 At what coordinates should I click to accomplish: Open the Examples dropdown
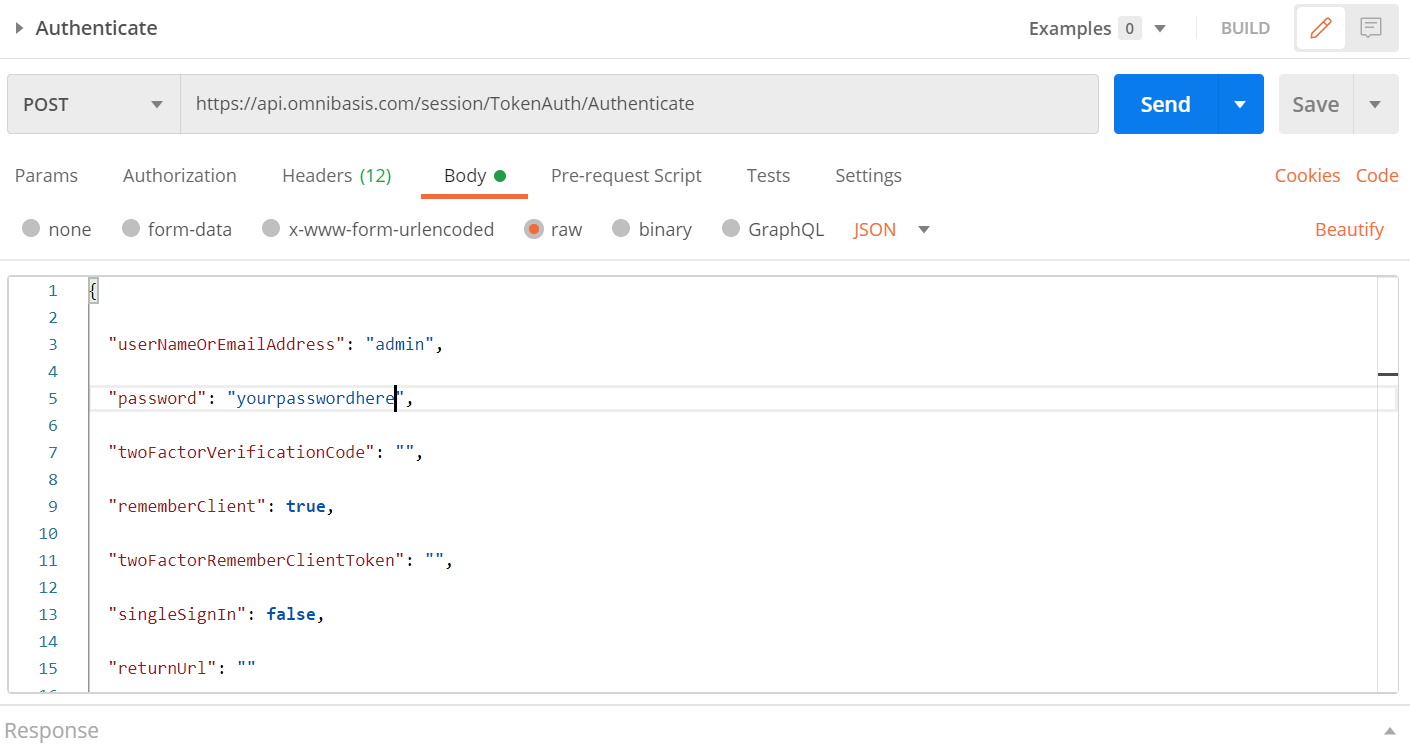tap(1160, 28)
